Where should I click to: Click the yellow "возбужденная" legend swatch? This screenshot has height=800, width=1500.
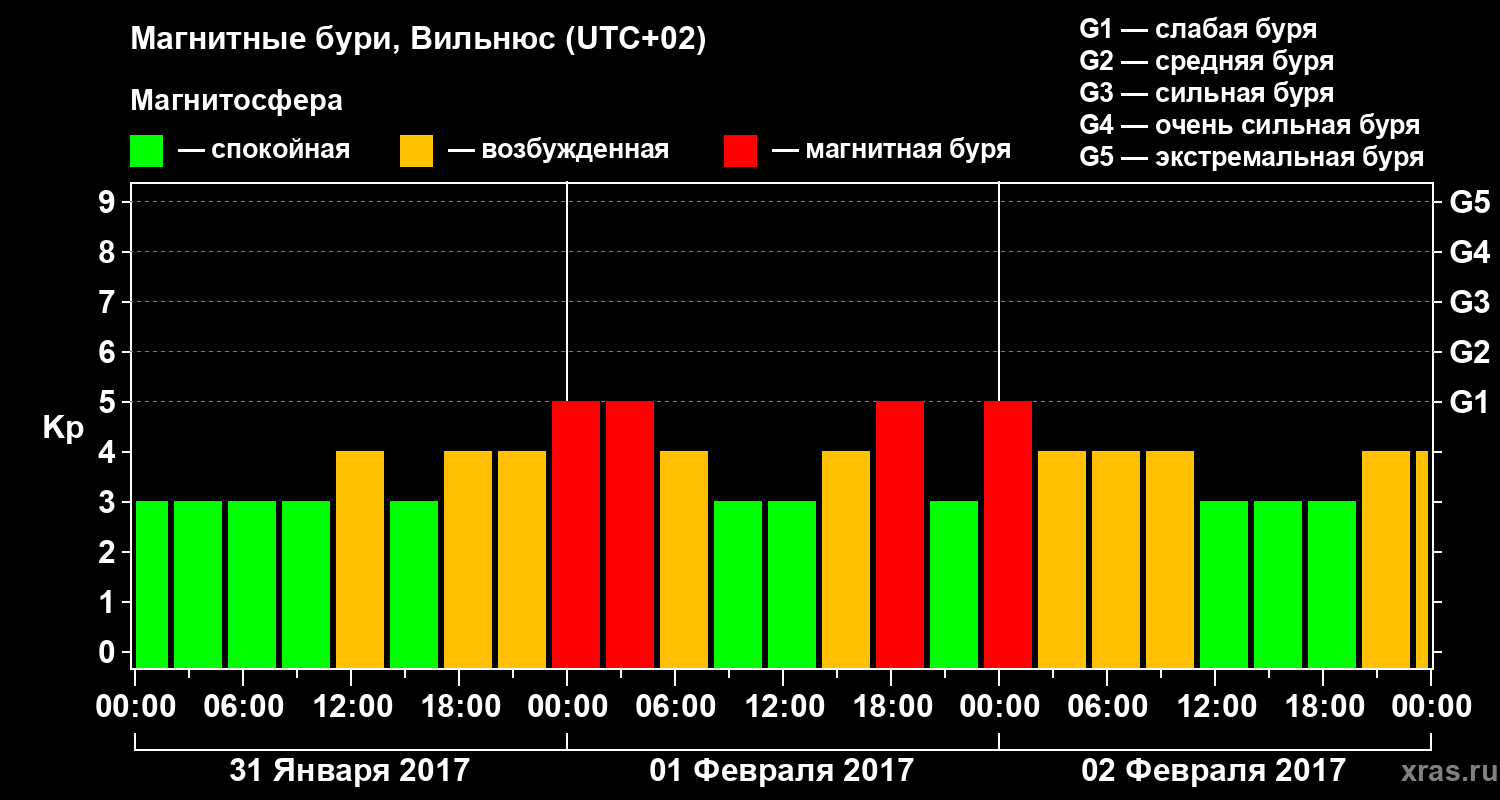pos(416,151)
